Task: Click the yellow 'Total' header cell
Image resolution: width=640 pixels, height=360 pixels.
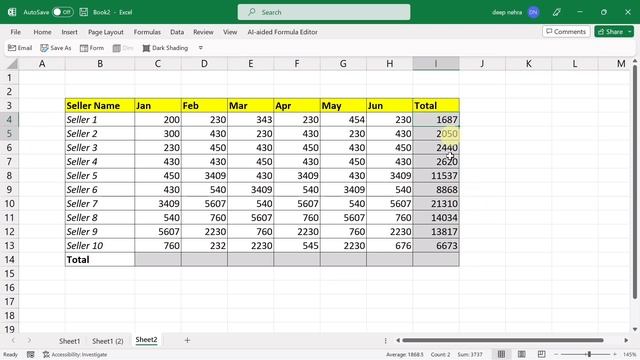Action: pyautogui.click(x=436, y=106)
